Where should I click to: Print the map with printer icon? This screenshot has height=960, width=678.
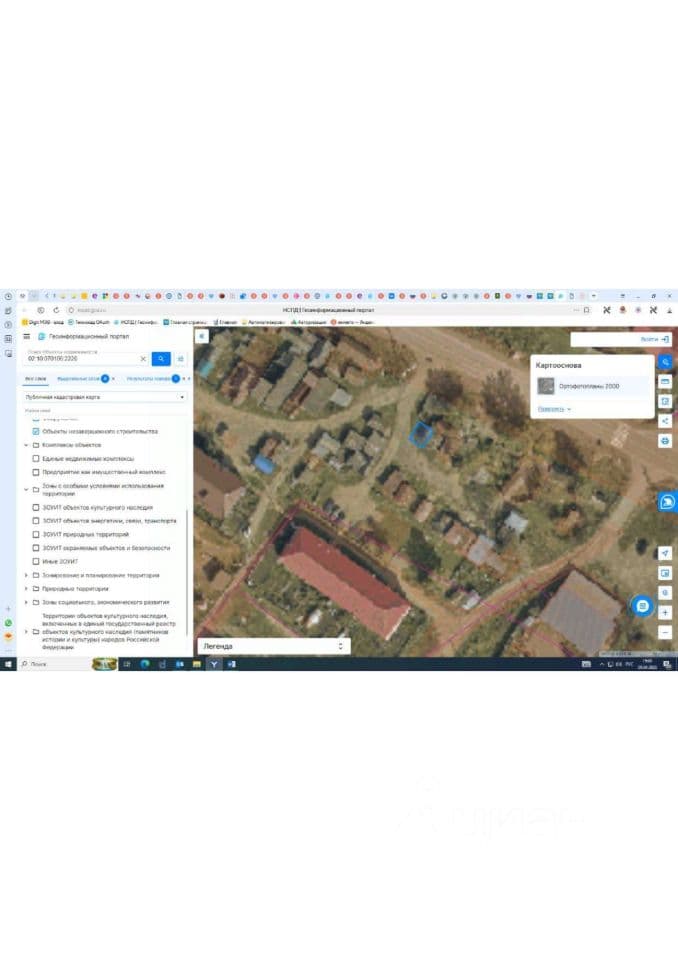665,440
